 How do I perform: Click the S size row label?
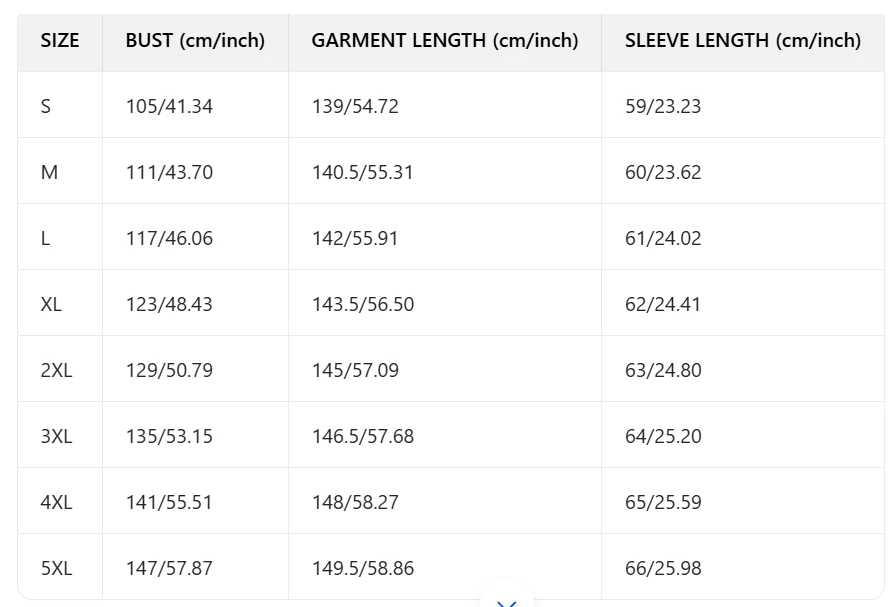(x=46, y=106)
